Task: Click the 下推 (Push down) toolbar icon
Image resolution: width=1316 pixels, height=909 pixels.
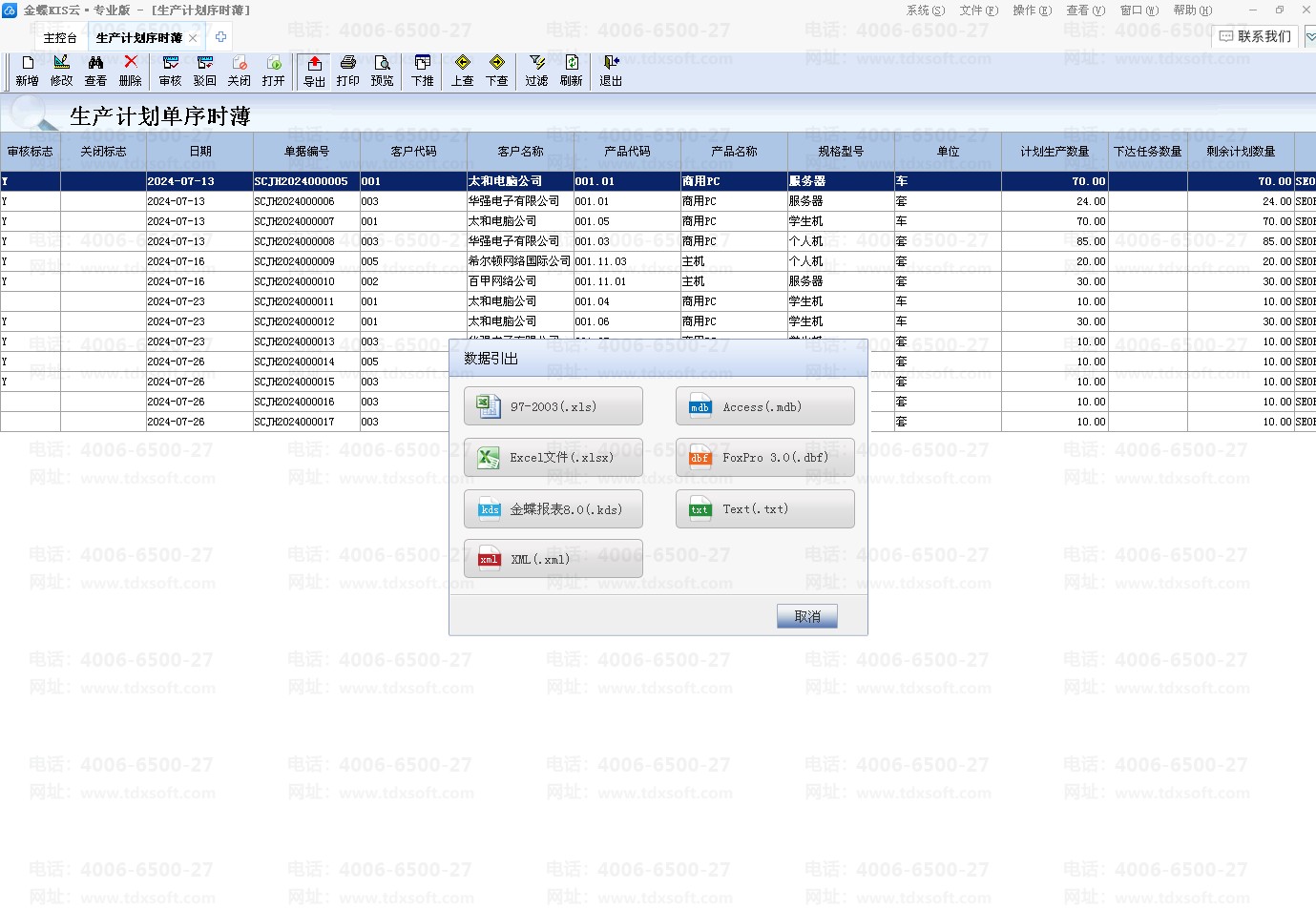Action: pos(423,72)
